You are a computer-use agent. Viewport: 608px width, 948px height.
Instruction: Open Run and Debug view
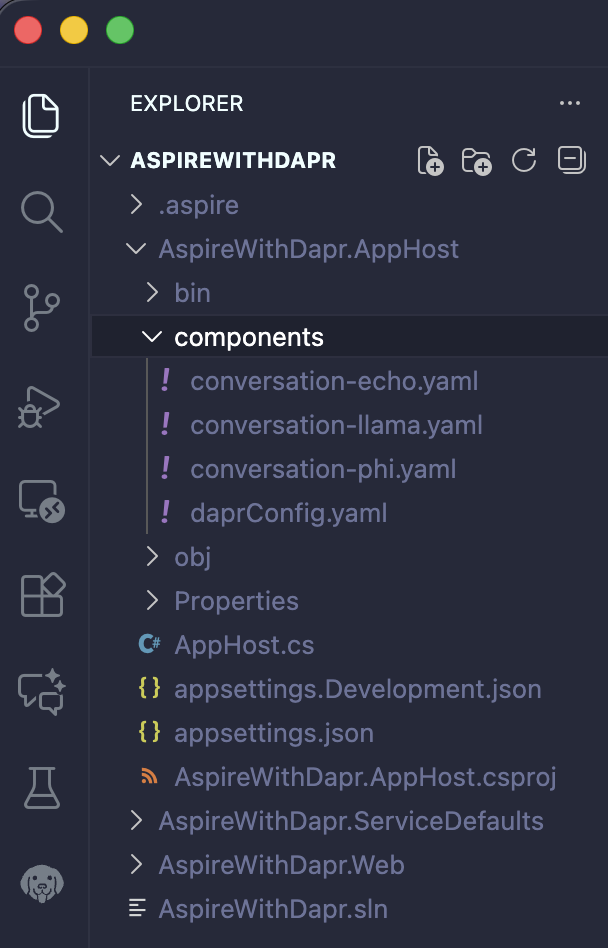click(41, 406)
